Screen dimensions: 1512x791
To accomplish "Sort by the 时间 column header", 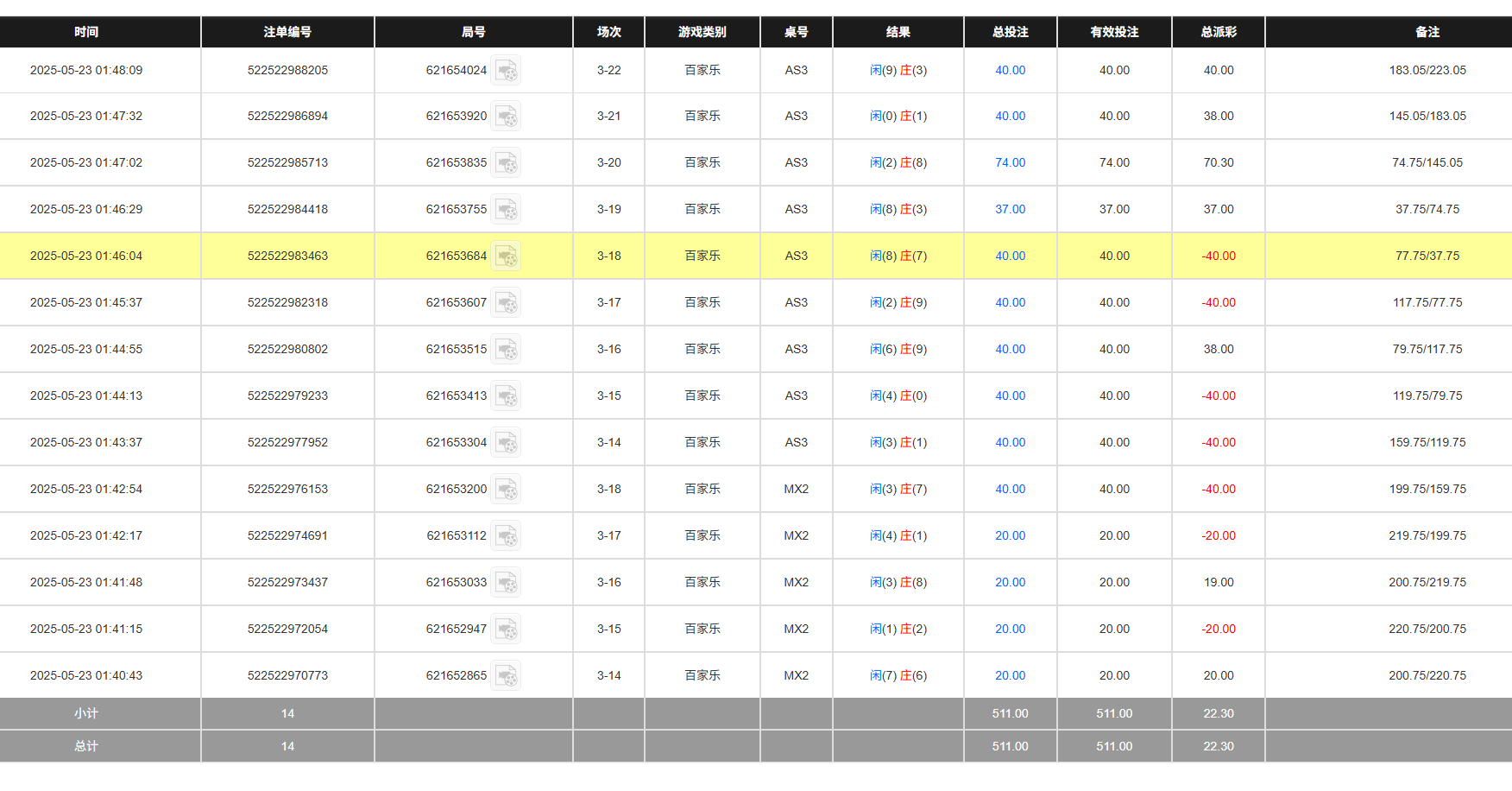I will 86,32.
